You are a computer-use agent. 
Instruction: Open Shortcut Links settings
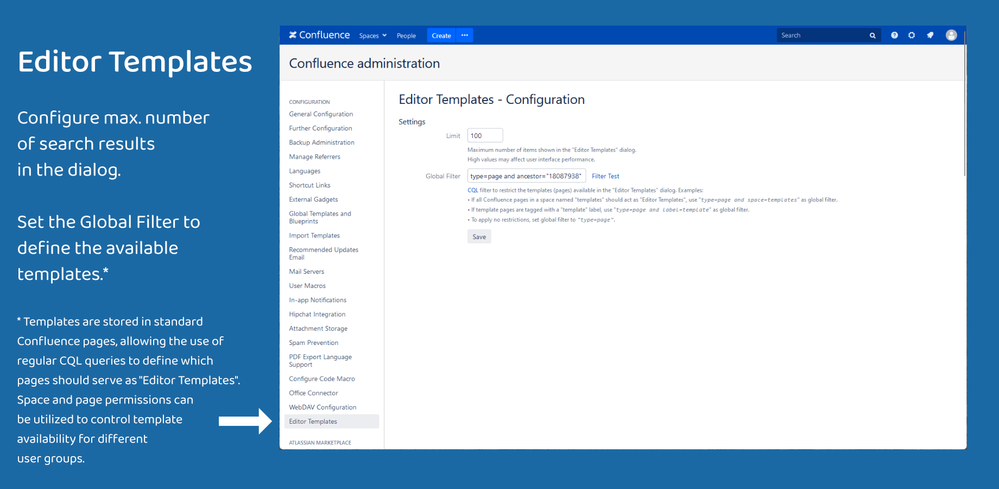click(309, 185)
